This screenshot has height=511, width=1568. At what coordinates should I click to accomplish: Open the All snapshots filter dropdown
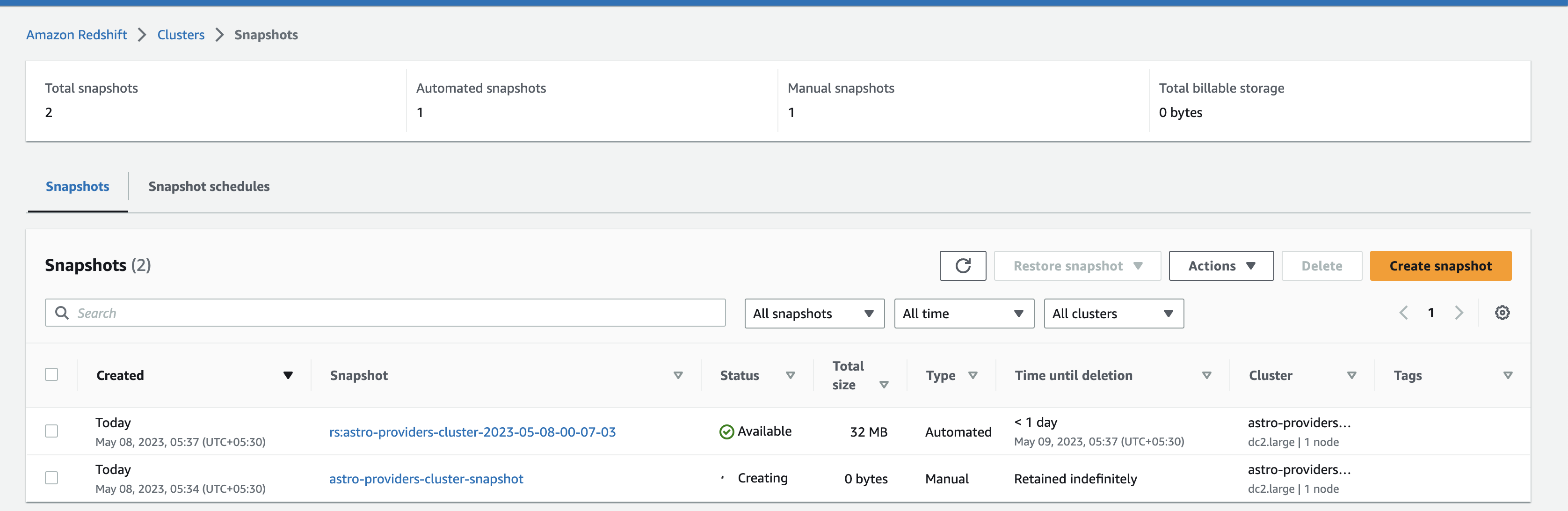[814, 313]
